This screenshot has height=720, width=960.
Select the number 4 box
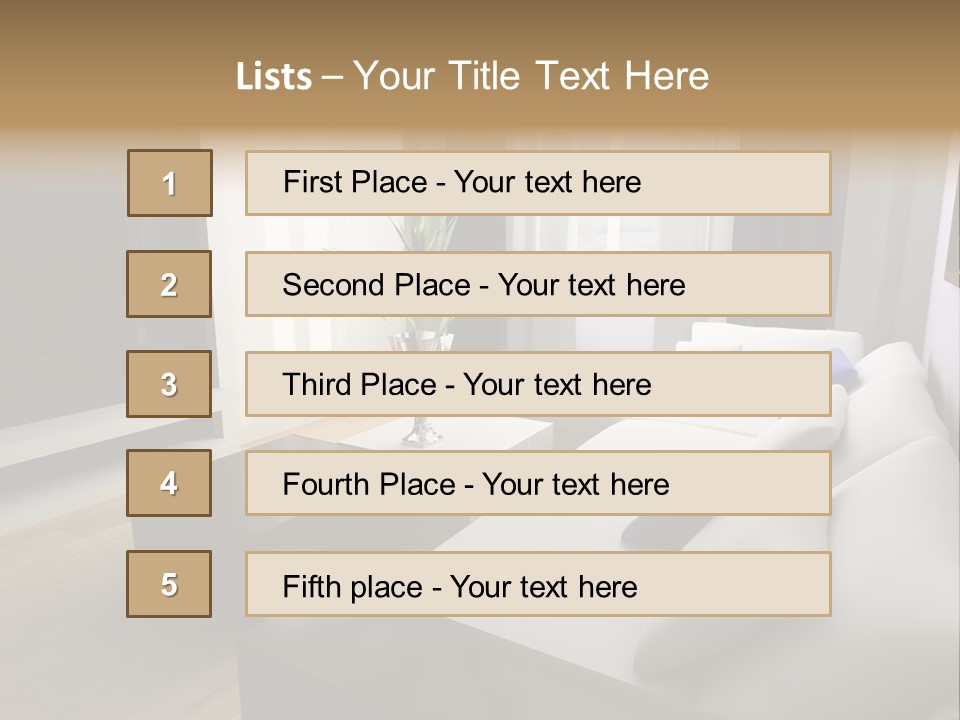[x=169, y=483]
